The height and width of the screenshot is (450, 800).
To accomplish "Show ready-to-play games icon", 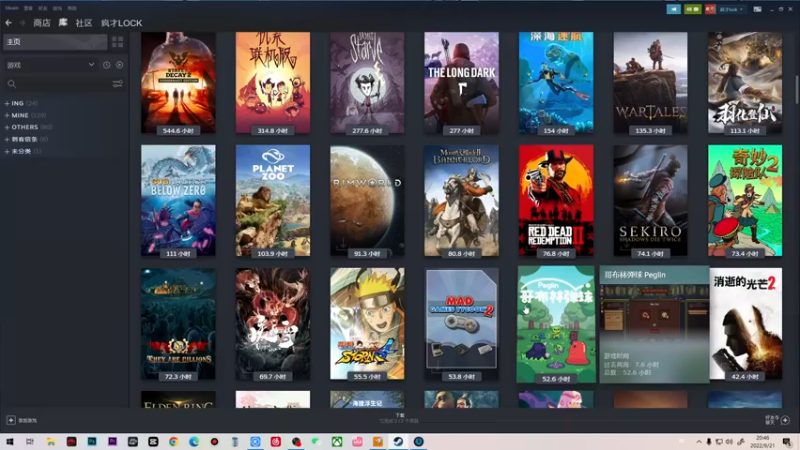I will (x=119, y=65).
